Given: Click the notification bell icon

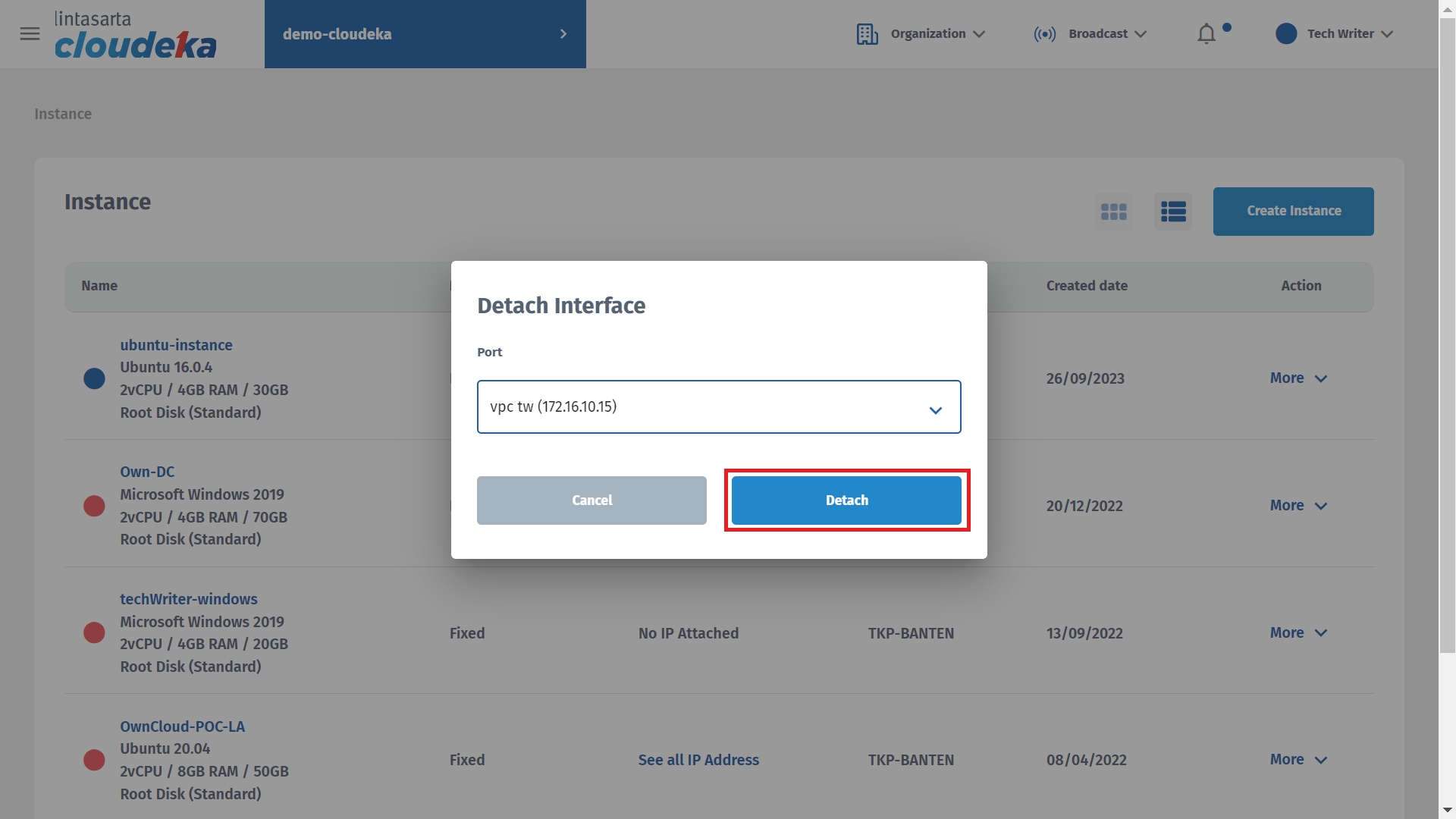Looking at the screenshot, I should [1206, 34].
